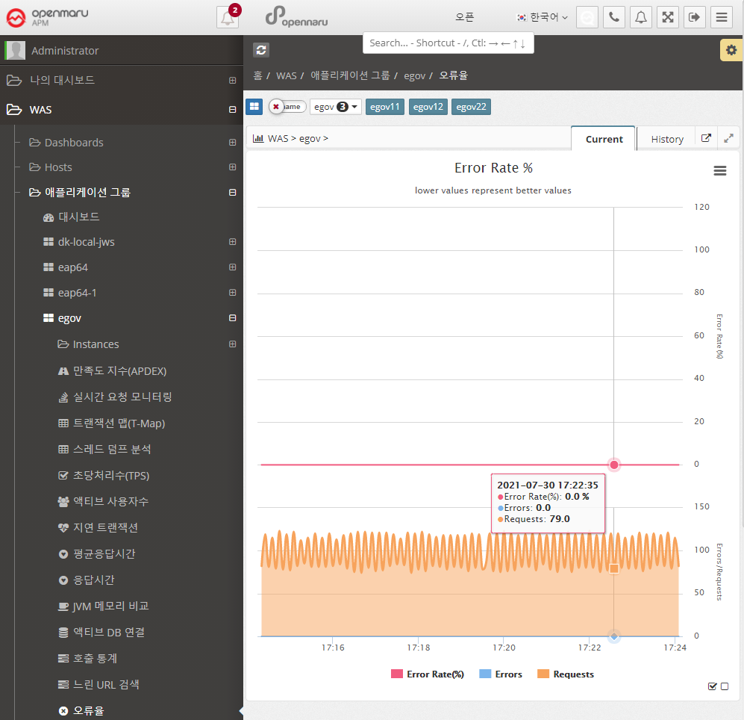744x720 pixels.
Task: Open the notifications bell with badge 2
Action: 228,17
